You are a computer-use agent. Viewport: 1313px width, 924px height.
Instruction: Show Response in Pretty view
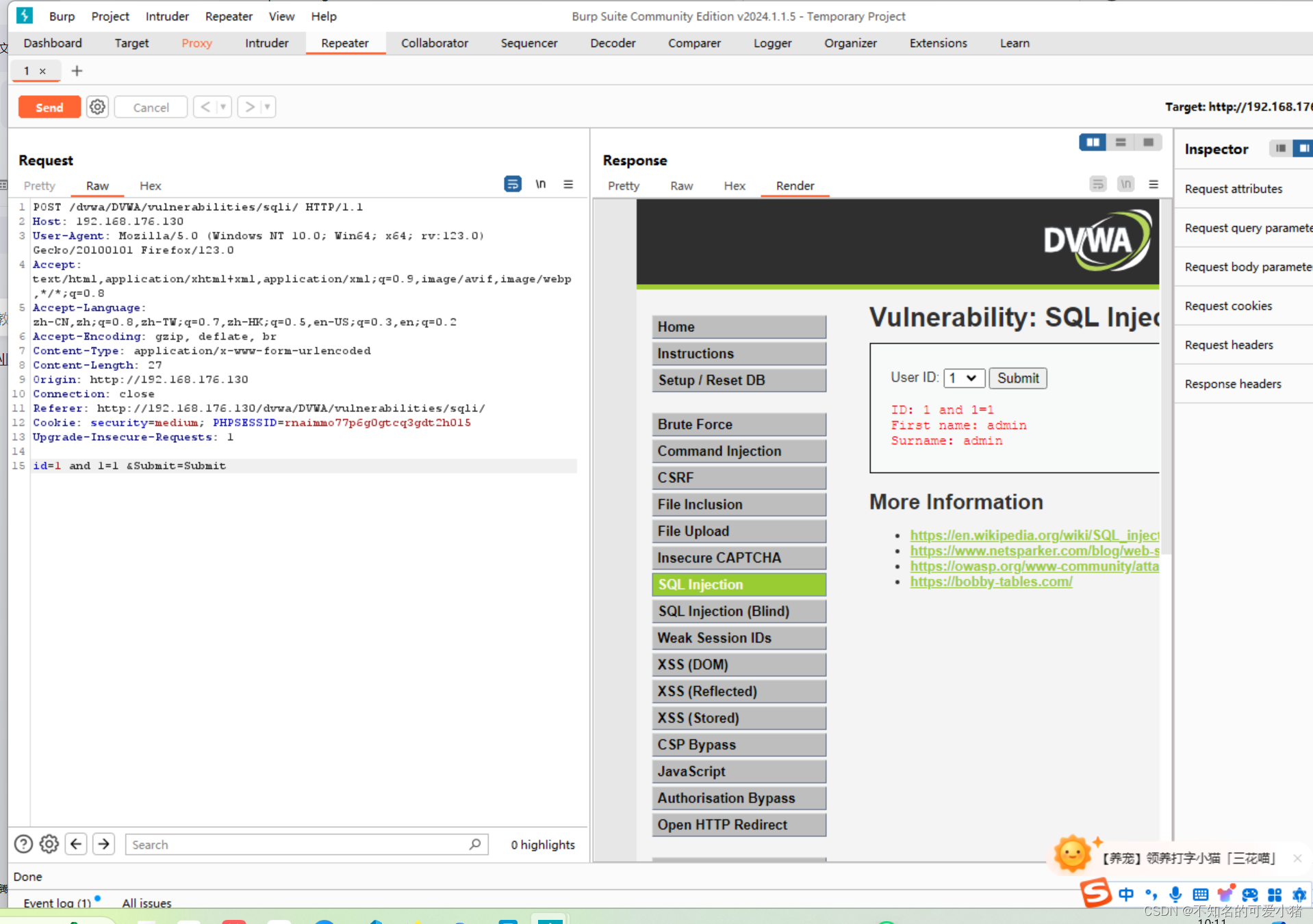623,185
